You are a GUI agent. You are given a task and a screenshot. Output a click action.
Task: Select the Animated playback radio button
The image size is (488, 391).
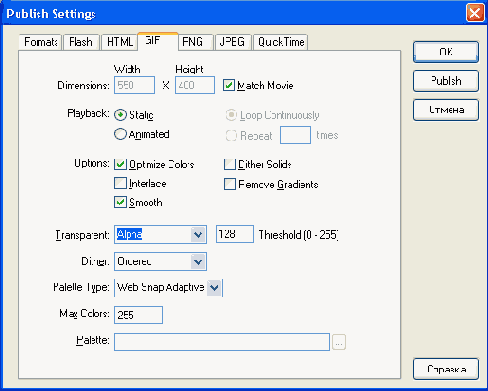point(120,134)
